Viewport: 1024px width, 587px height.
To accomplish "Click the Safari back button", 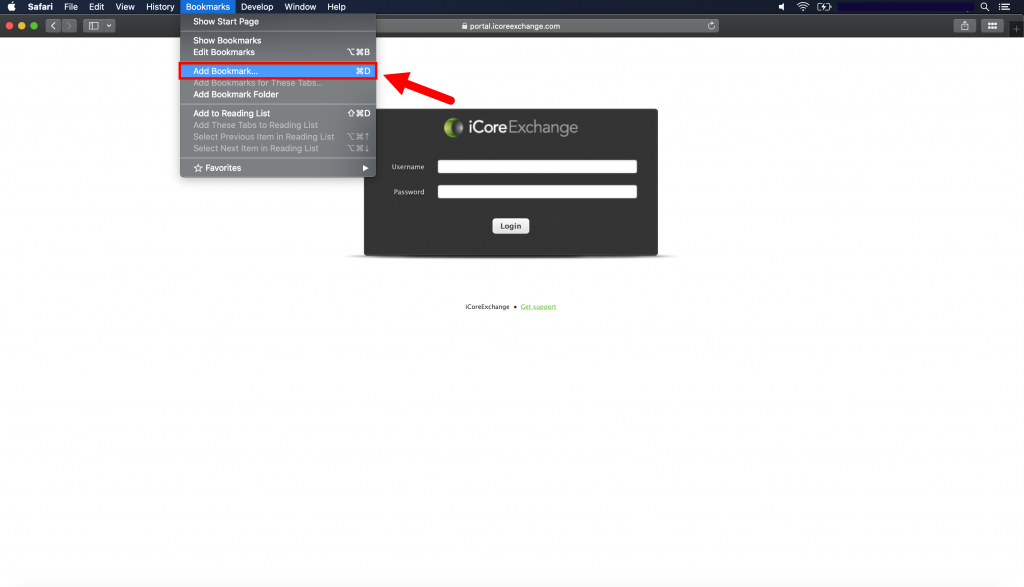I will tap(54, 25).
